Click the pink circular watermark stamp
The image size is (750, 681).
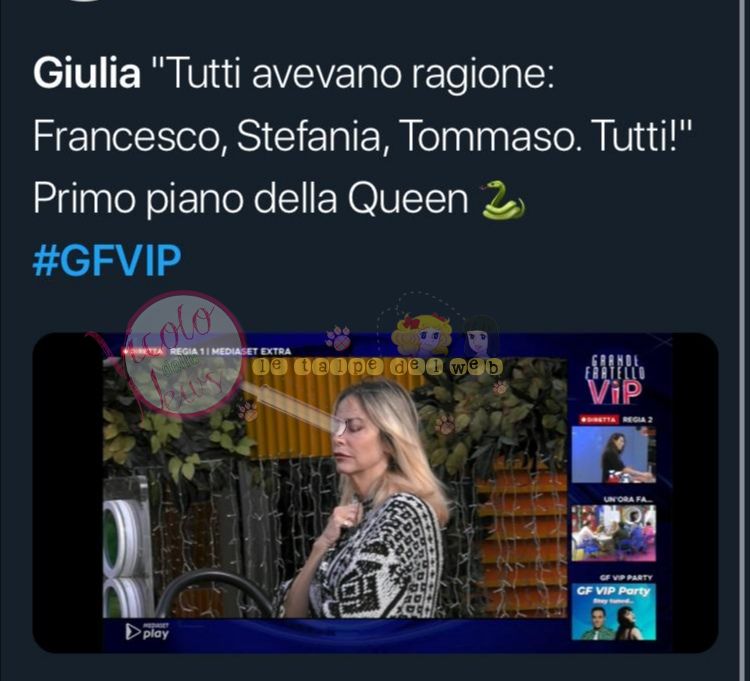[x=186, y=354]
